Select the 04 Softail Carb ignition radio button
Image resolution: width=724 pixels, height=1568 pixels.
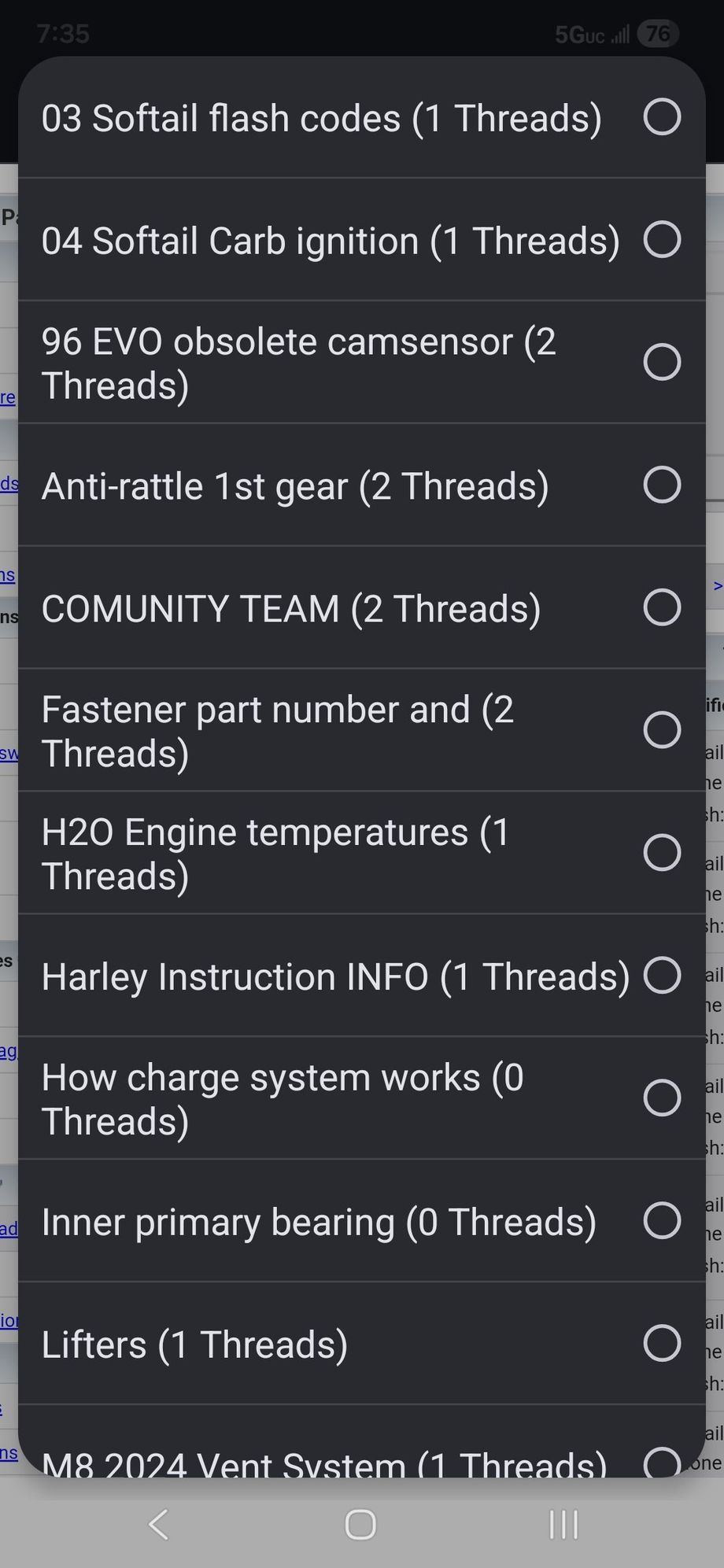662,239
